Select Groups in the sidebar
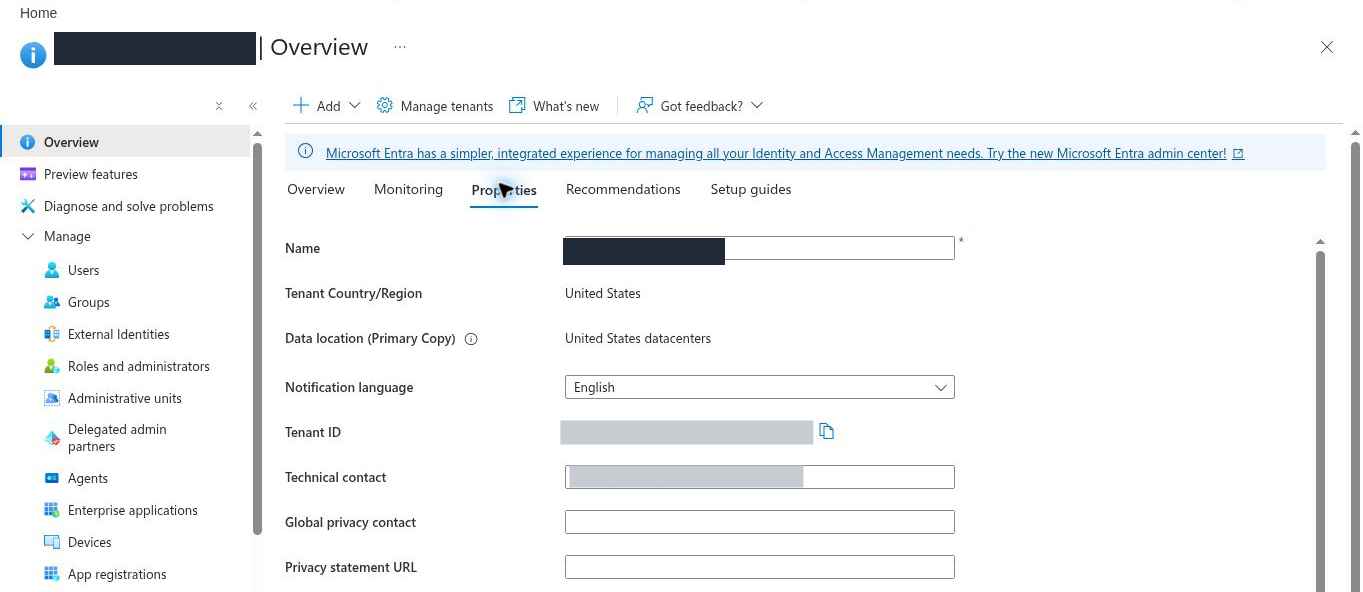1363x592 pixels. (89, 302)
